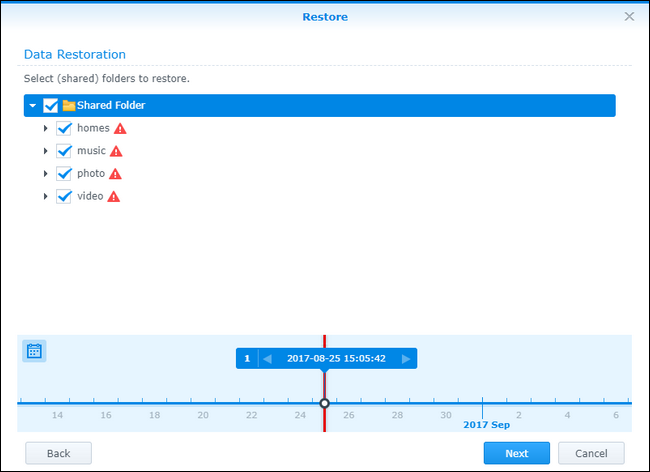
Task: Click the version count badge 1
Action: click(247, 358)
